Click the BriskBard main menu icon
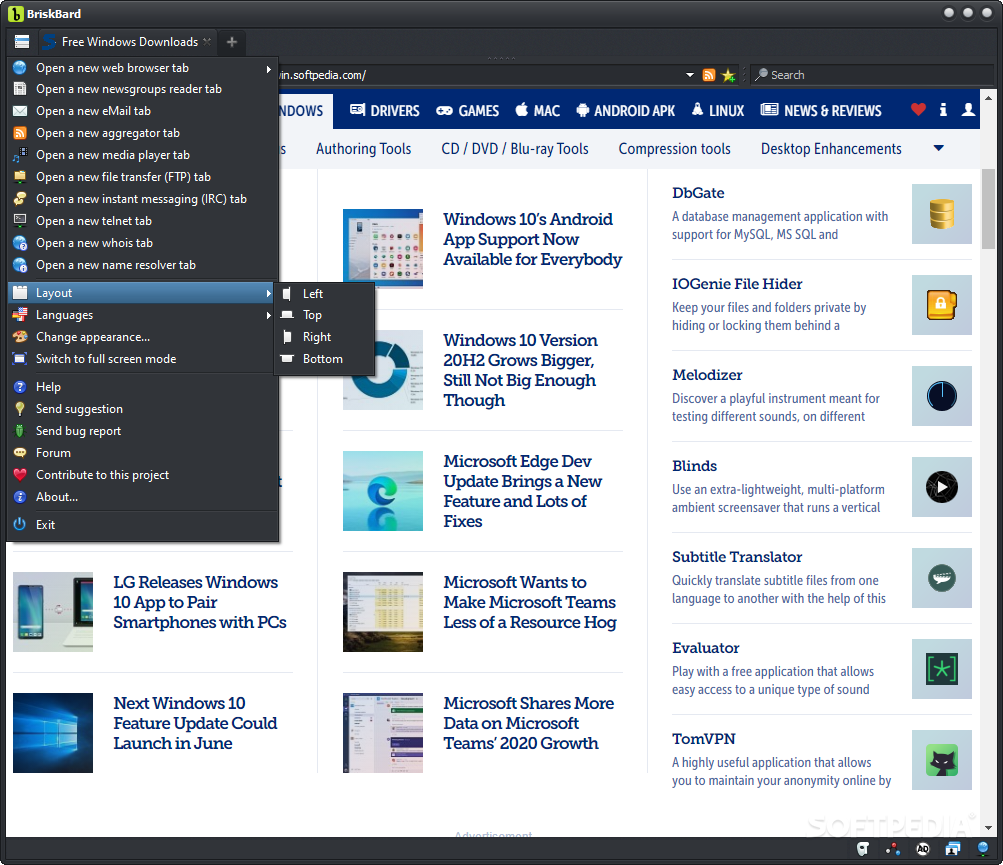1003x865 pixels. (22, 42)
